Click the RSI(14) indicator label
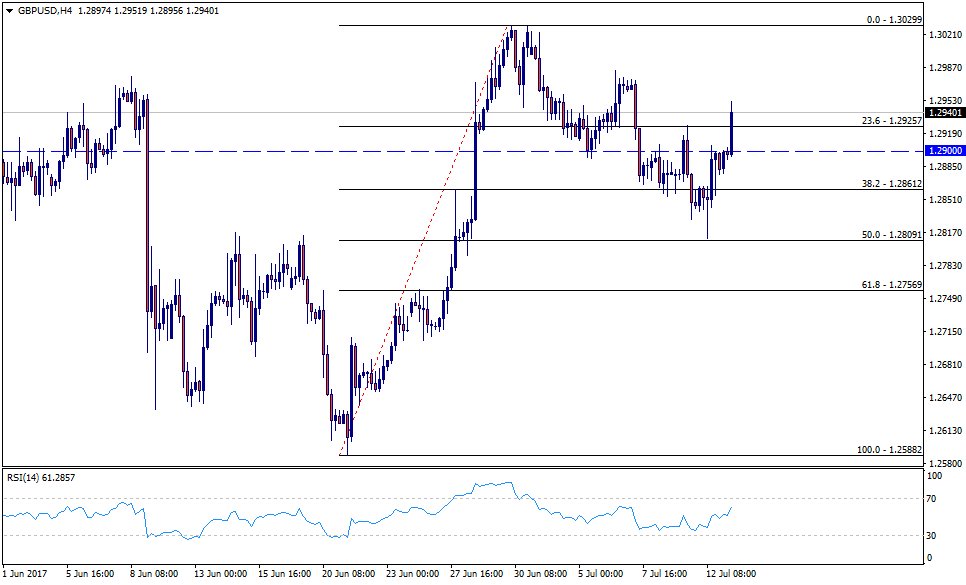Screen dimensions: 966x585 click(x=38, y=477)
